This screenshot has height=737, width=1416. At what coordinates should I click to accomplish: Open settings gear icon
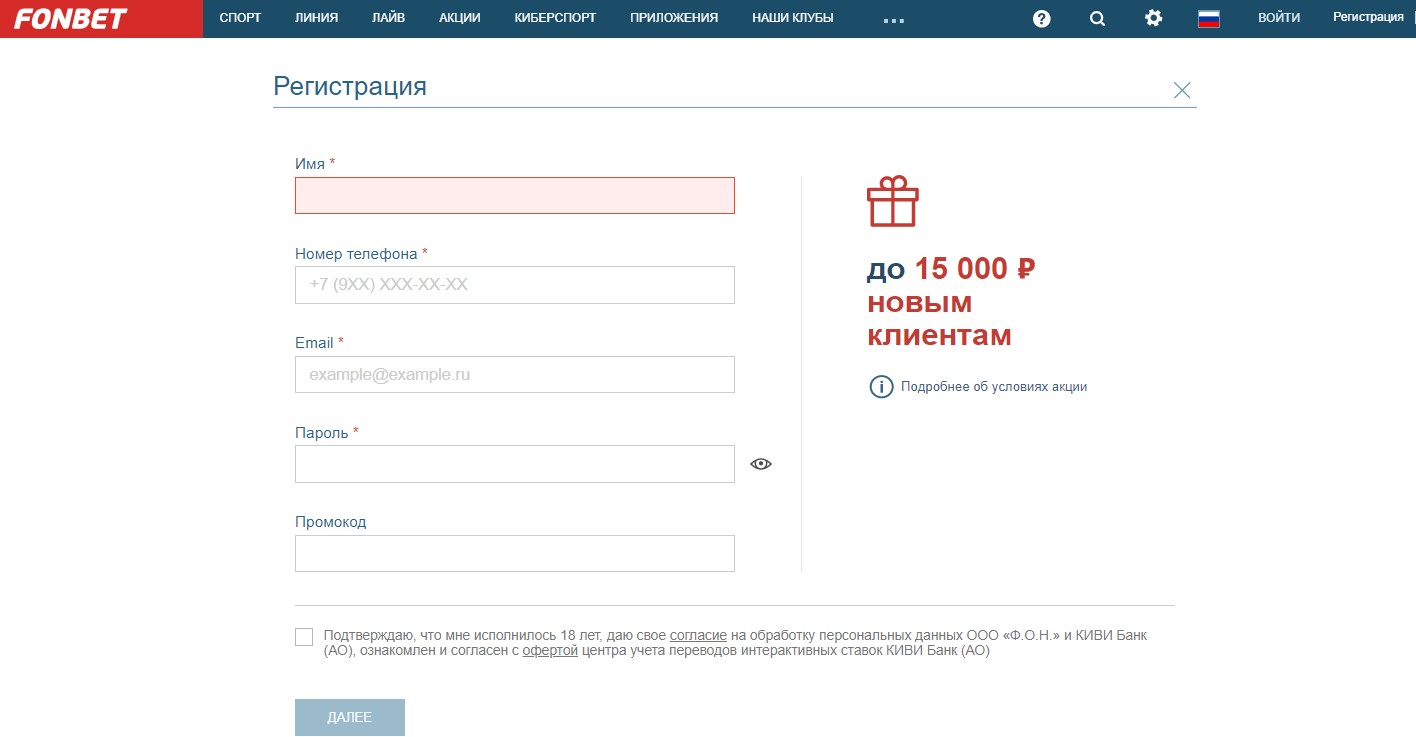1154,18
